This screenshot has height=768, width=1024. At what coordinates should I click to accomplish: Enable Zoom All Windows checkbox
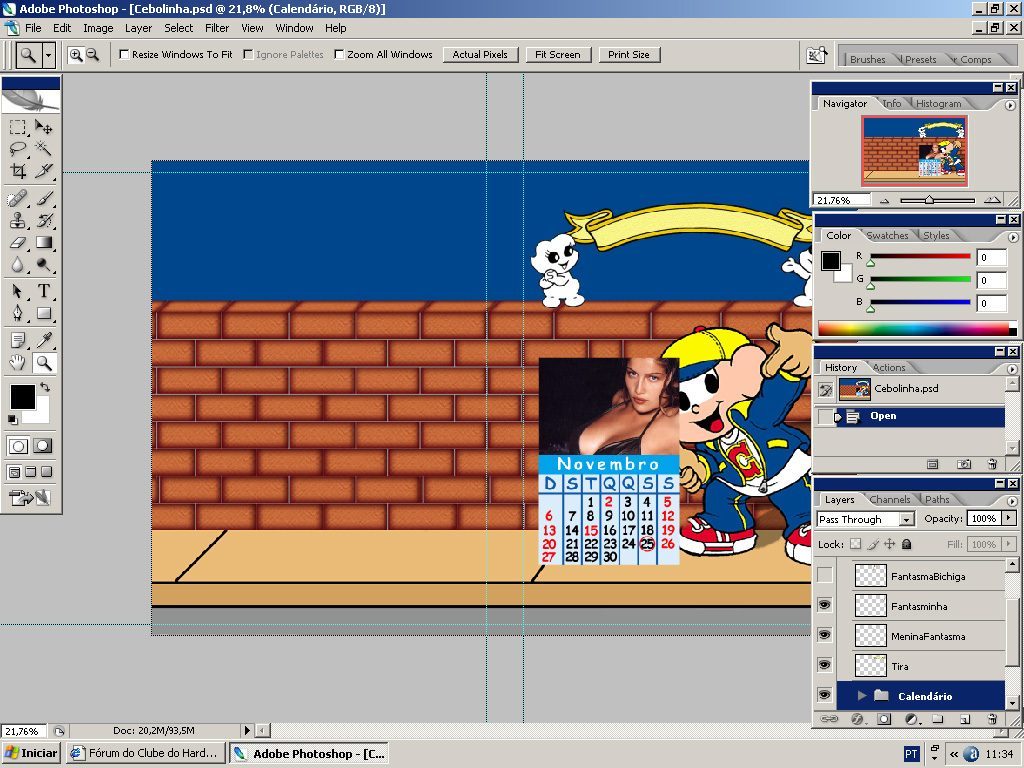pos(339,54)
